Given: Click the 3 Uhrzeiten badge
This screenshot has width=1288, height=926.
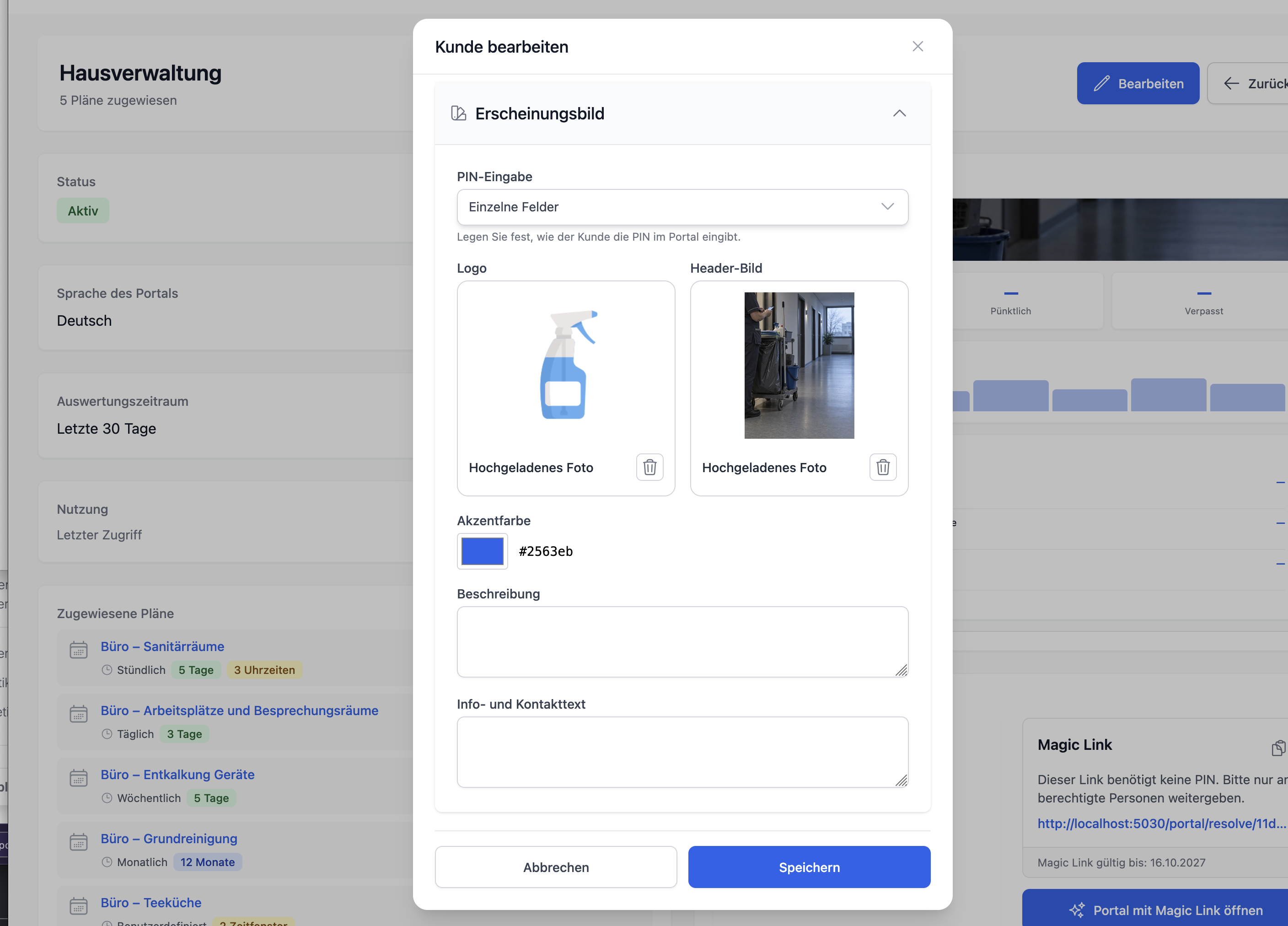Looking at the screenshot, I should 264,670.
